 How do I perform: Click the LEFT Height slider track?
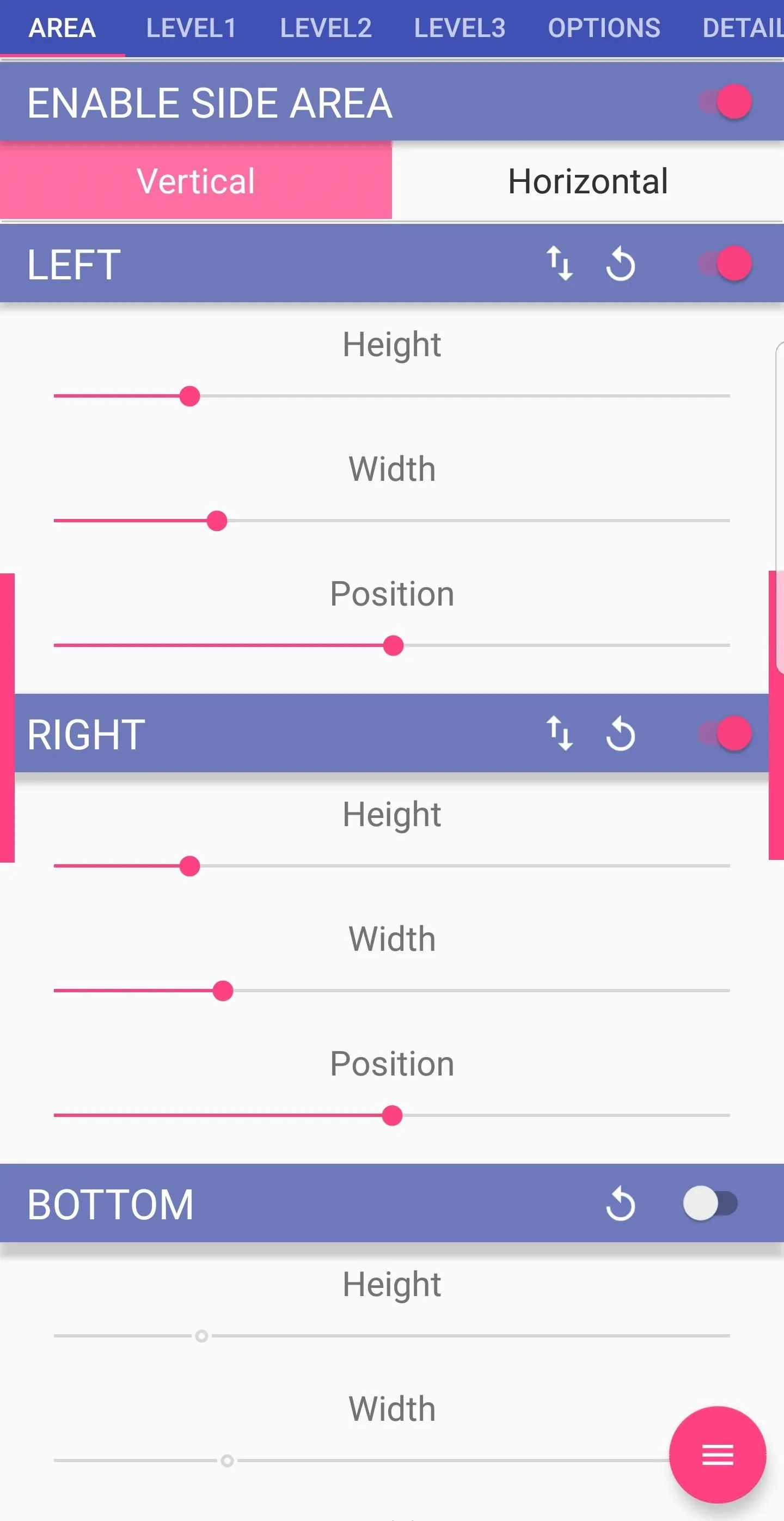tap(392, 396)
